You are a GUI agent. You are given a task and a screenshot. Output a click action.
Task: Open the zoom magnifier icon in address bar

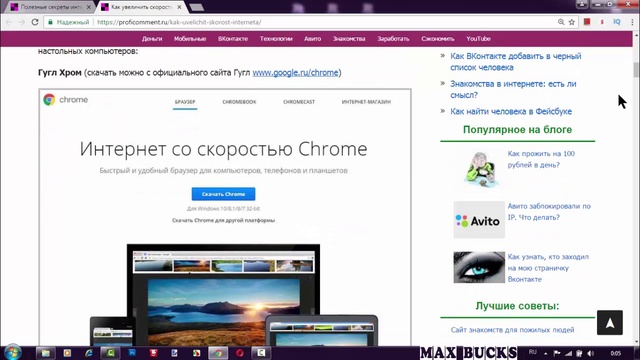[x=561, y=22]
